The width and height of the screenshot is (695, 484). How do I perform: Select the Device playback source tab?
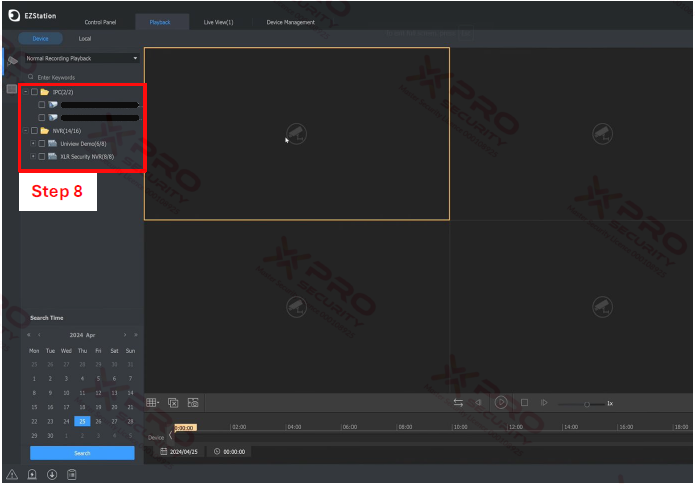click(40, 39)
